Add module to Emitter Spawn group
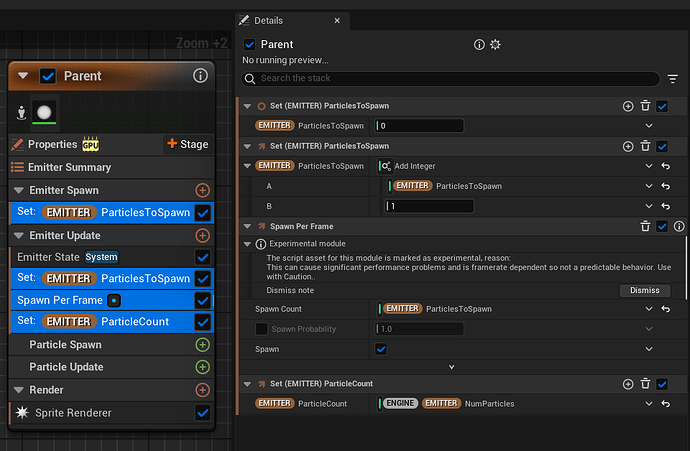Viewport: 690px width, 451px height. click(202, 191)
